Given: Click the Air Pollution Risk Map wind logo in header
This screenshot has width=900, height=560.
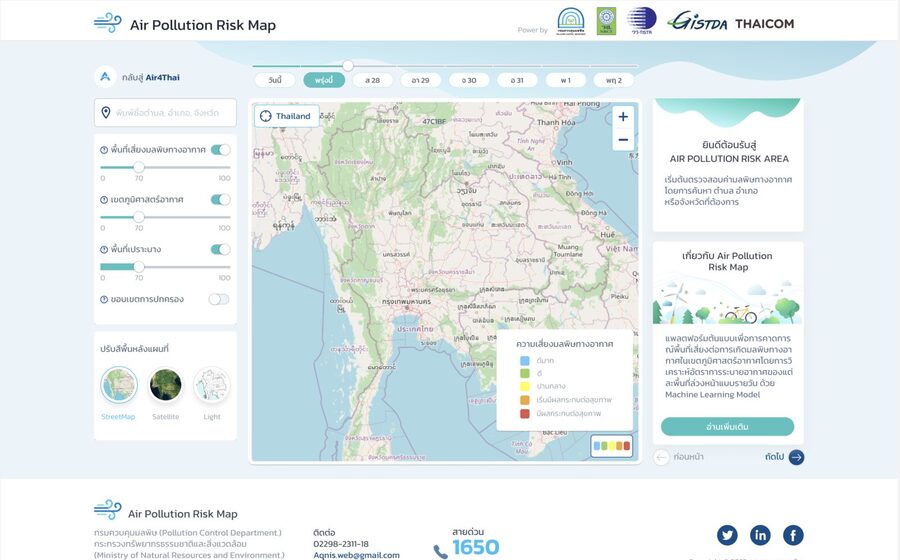Looking at the screenshot, I should [x=108, y=24].
